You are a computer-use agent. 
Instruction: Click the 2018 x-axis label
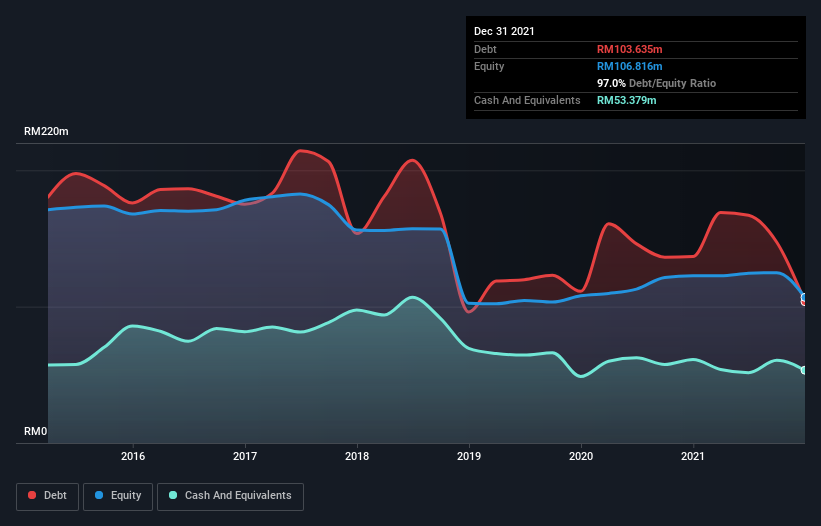pos(357,456)
